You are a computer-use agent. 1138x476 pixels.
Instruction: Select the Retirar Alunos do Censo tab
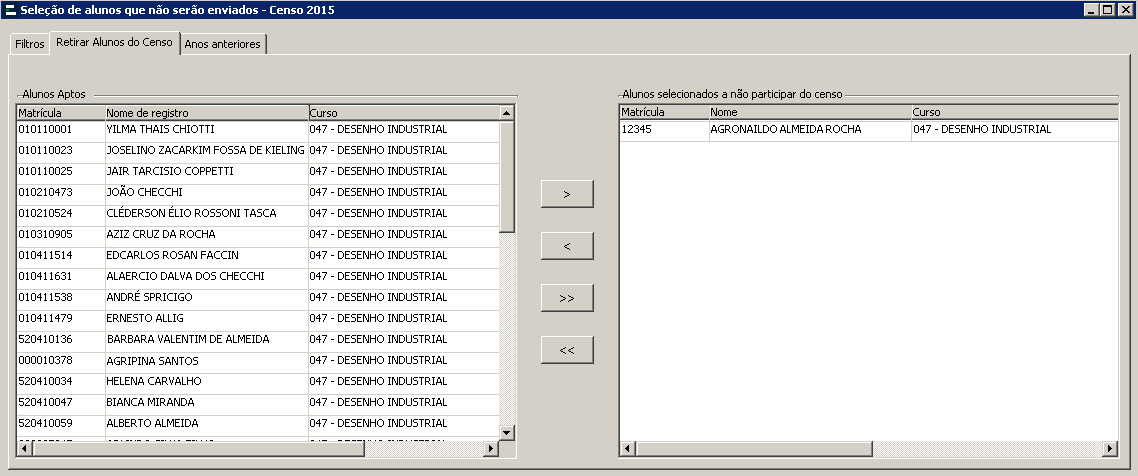pos(114,43)
